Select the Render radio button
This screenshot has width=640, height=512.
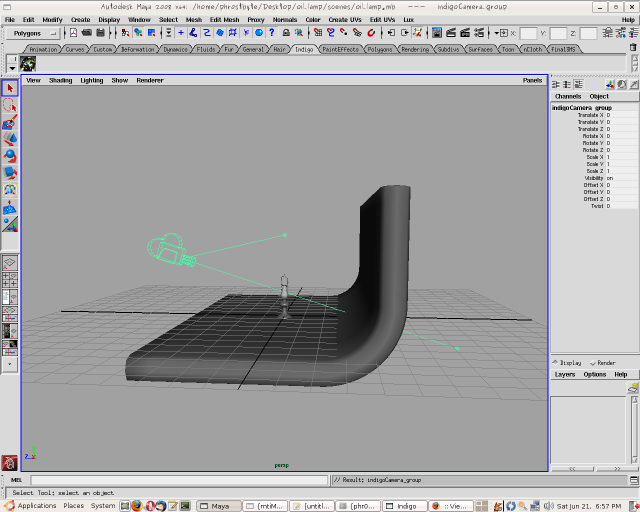(594, 363)
